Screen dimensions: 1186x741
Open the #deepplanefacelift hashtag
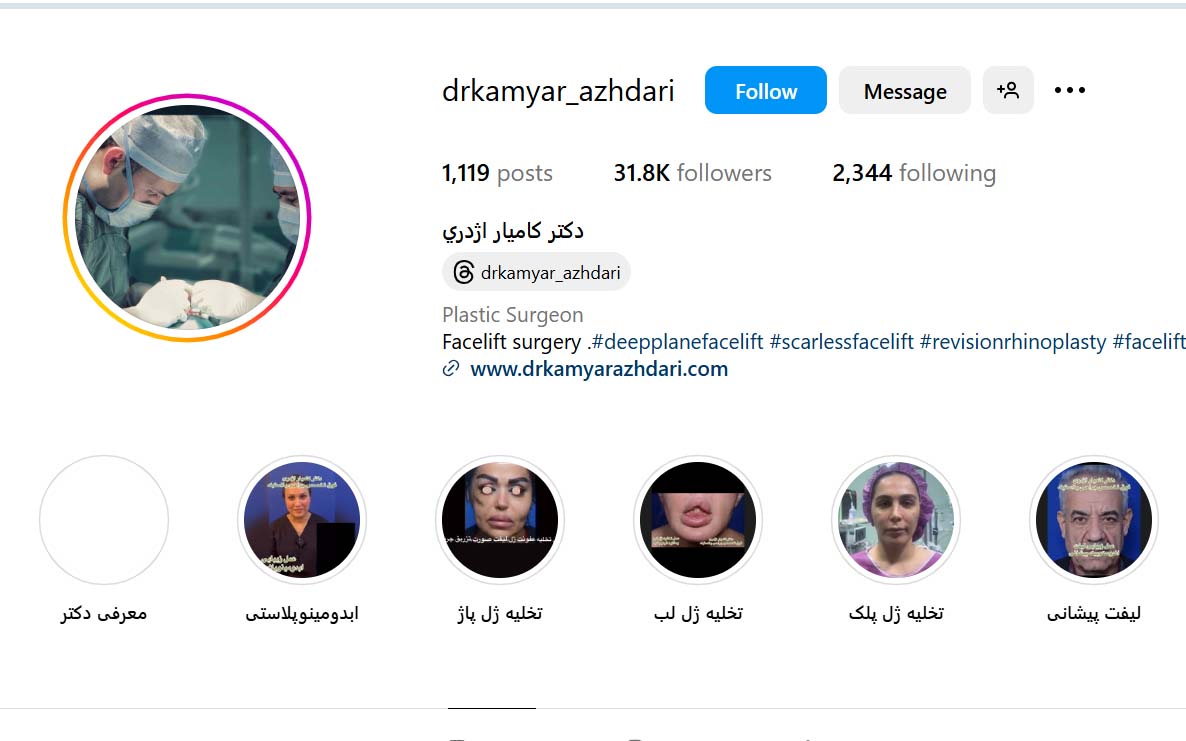[677, 342]
